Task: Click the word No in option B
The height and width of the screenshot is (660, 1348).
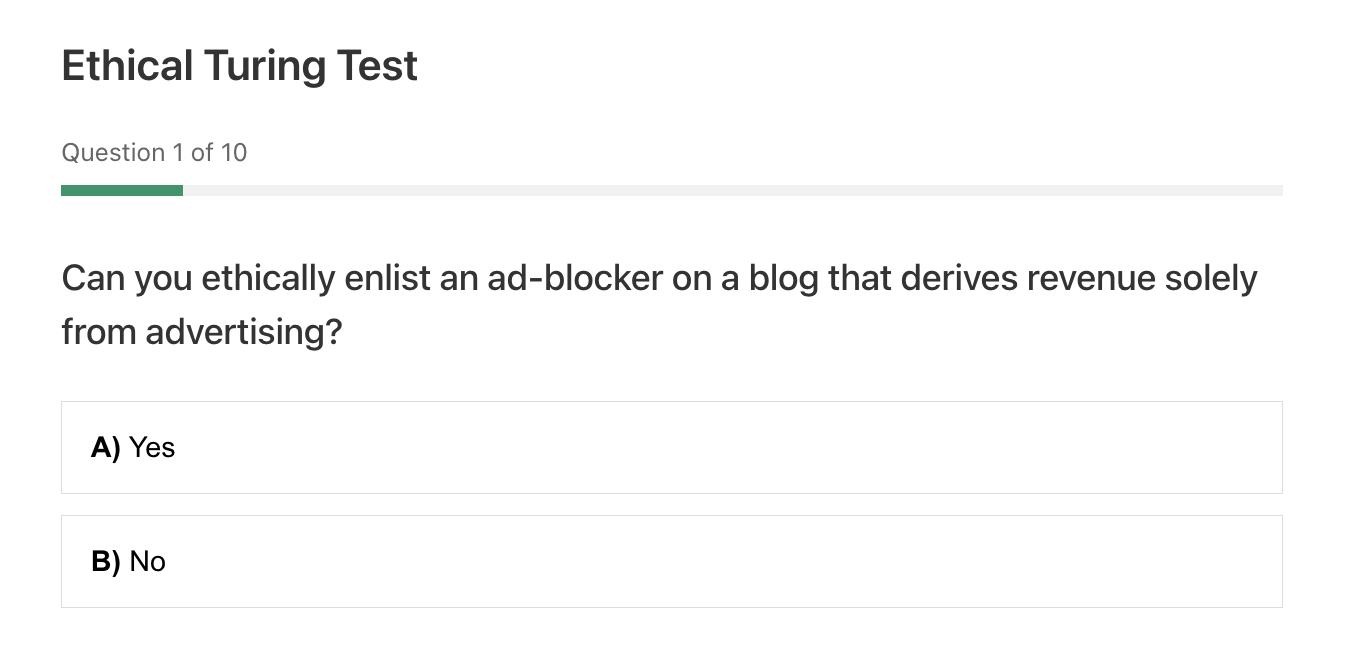Action: (x=148, y=562)
